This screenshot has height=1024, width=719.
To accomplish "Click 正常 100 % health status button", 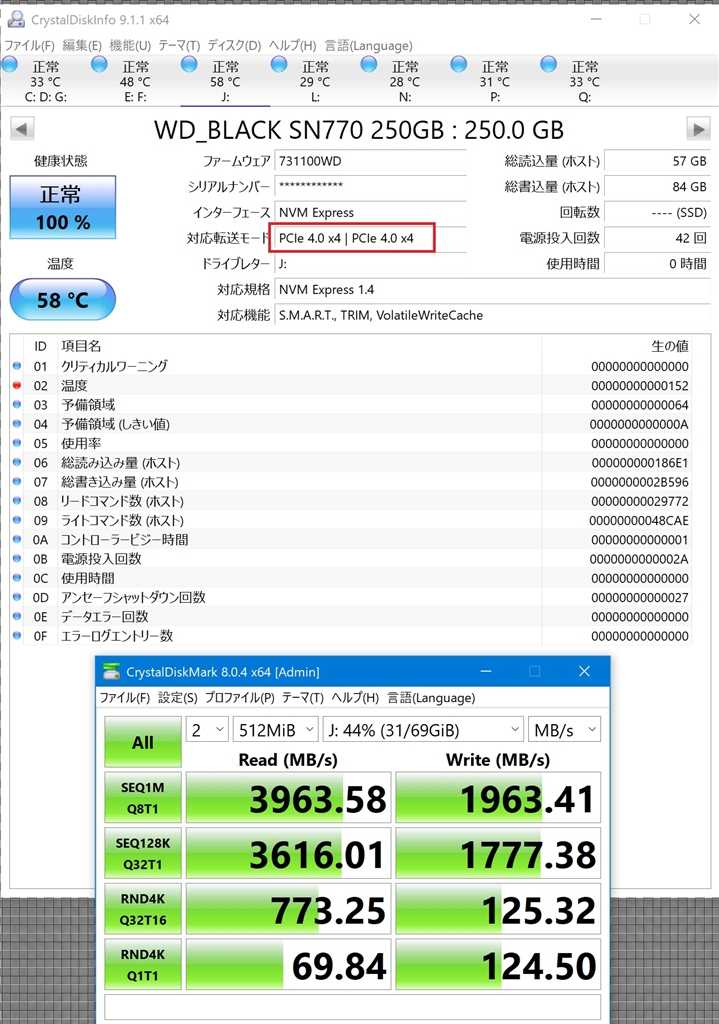I will [x=63, y=208].
